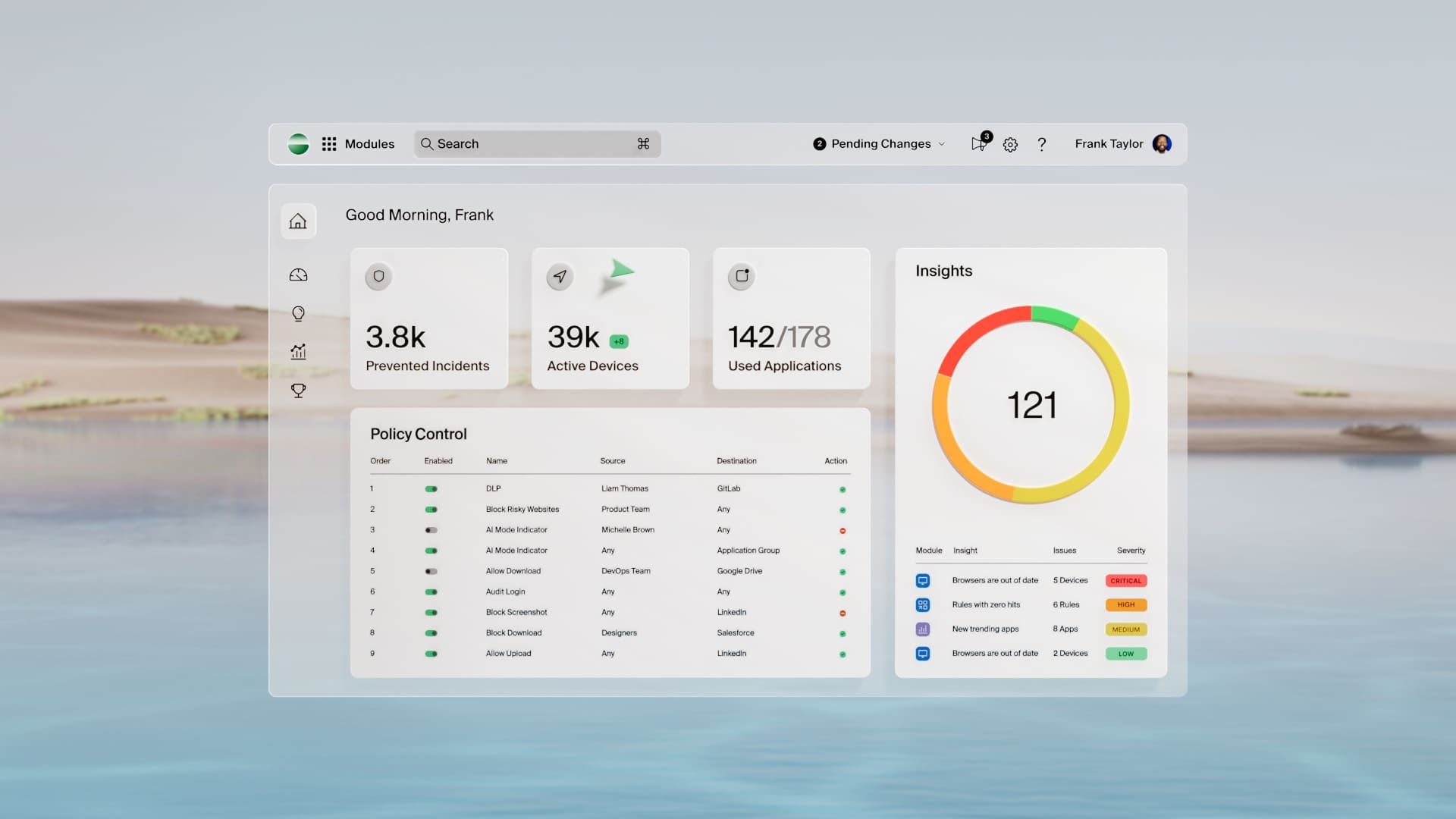Open the lightbulb insights sidebar icon
The image size is (1456, 819).
point(298,313)
